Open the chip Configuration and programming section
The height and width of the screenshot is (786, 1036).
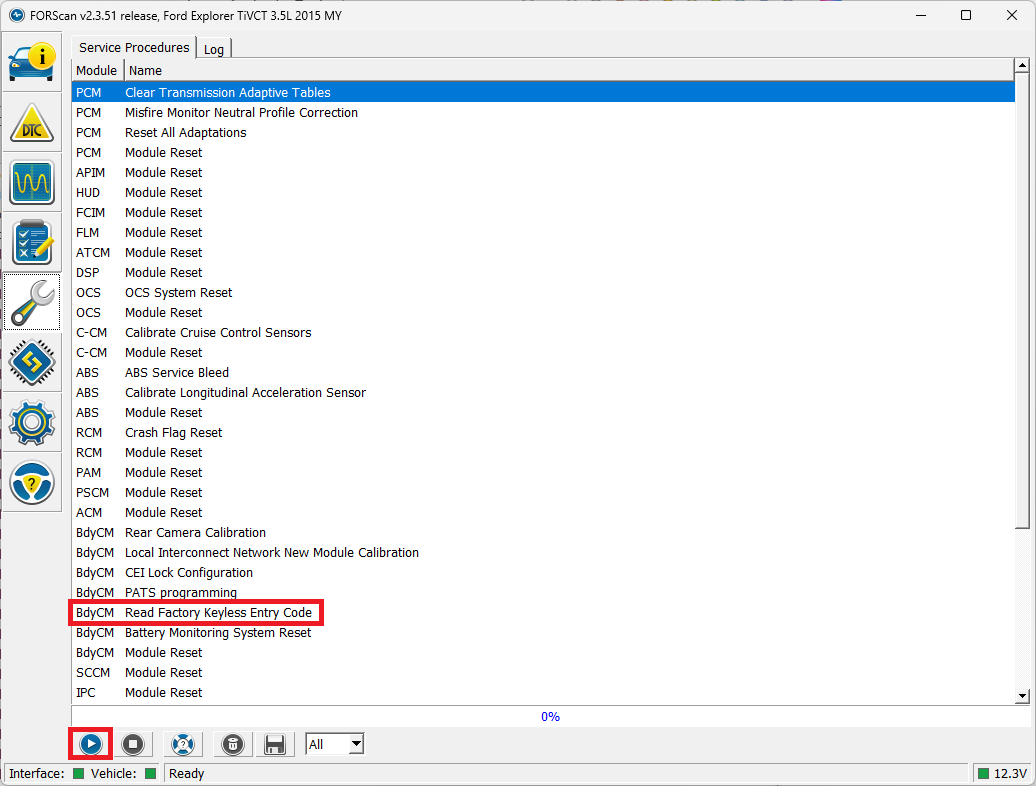click(x=32, y=362)
